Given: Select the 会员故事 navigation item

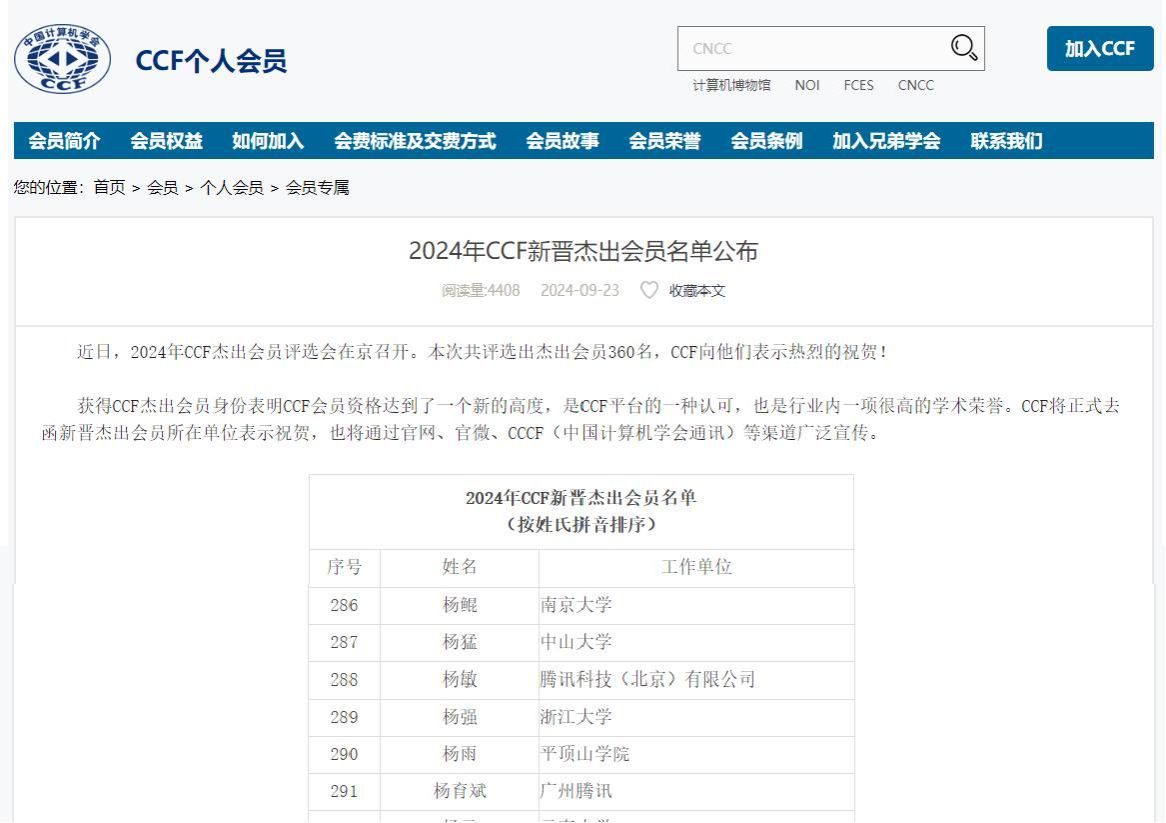Looking at the screenshot, I should [x=562, y=142].
